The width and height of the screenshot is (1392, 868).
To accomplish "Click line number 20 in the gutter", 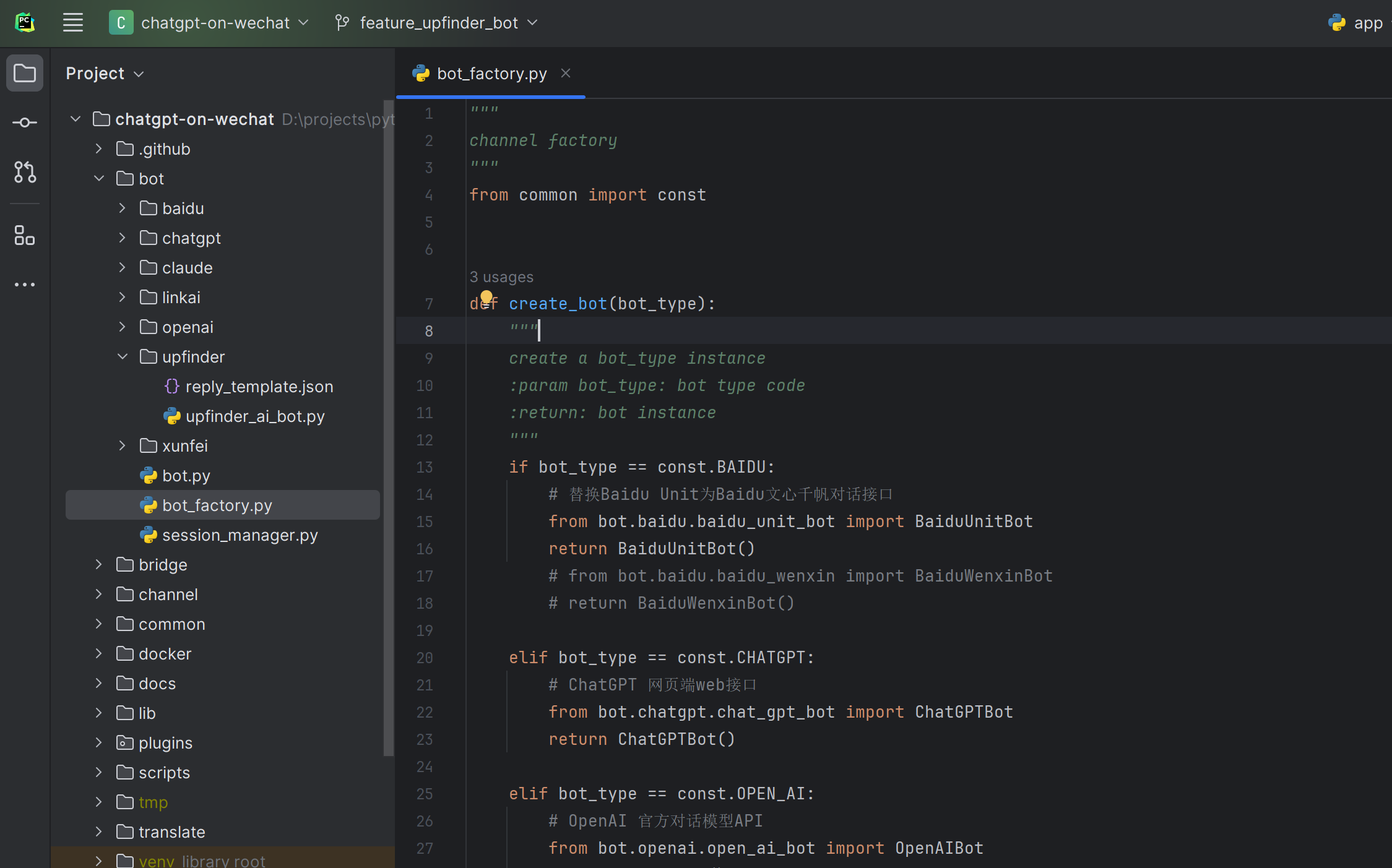I will pos(425,658).
